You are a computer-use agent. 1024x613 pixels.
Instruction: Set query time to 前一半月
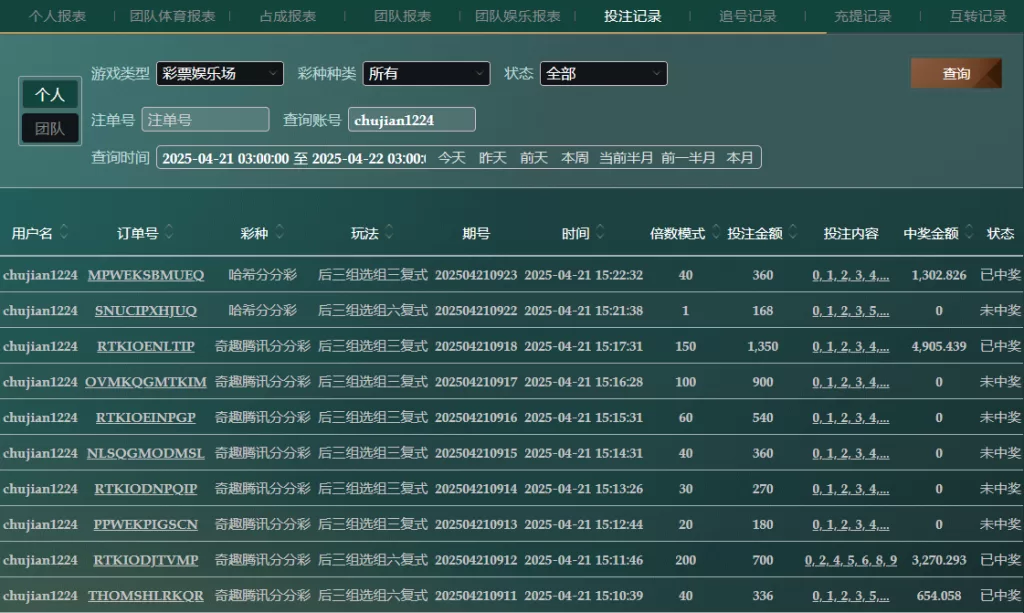pyautogui.click(x=688, y=158)
